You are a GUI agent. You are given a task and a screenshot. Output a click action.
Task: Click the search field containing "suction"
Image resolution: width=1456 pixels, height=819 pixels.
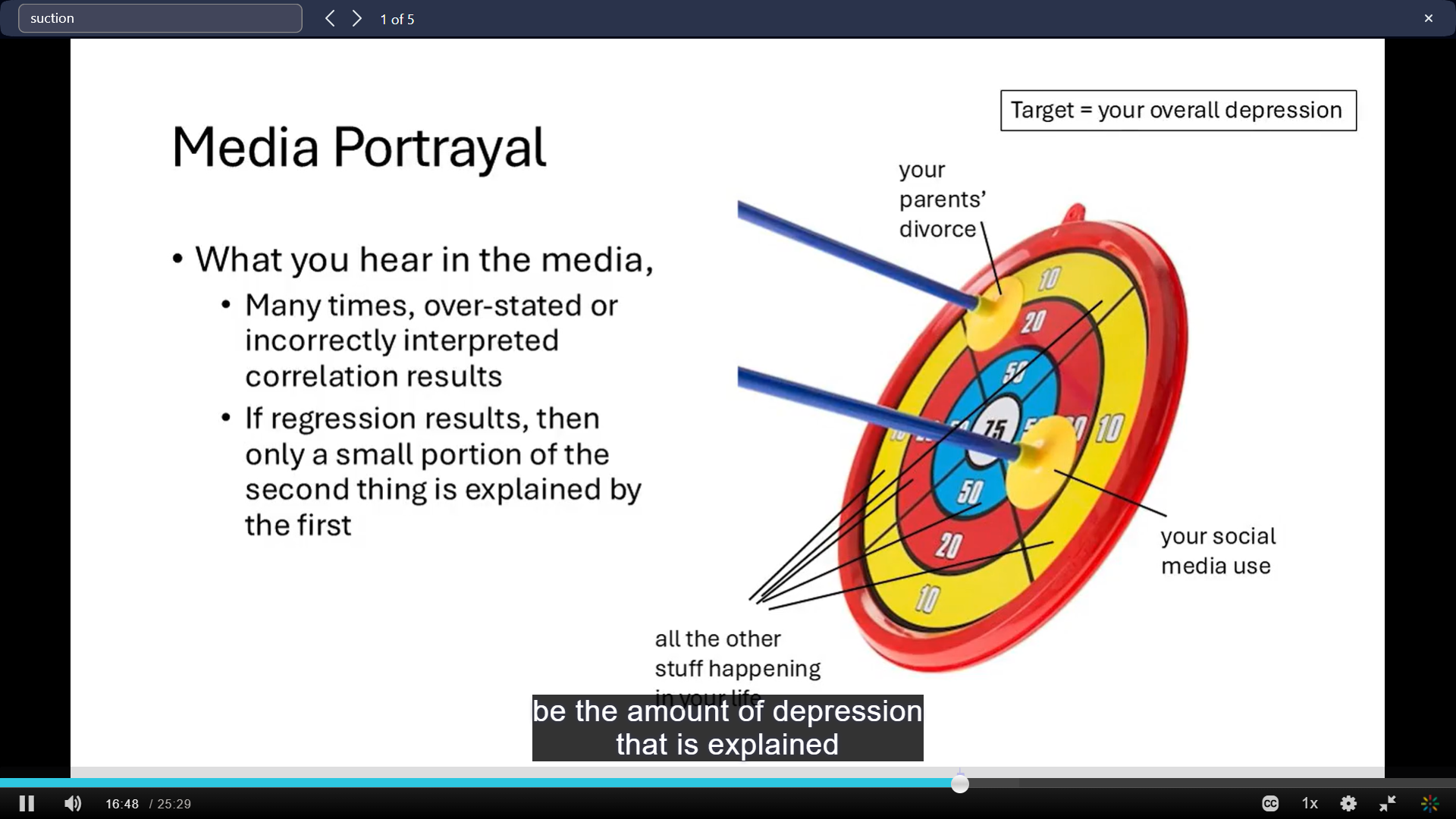160,18
